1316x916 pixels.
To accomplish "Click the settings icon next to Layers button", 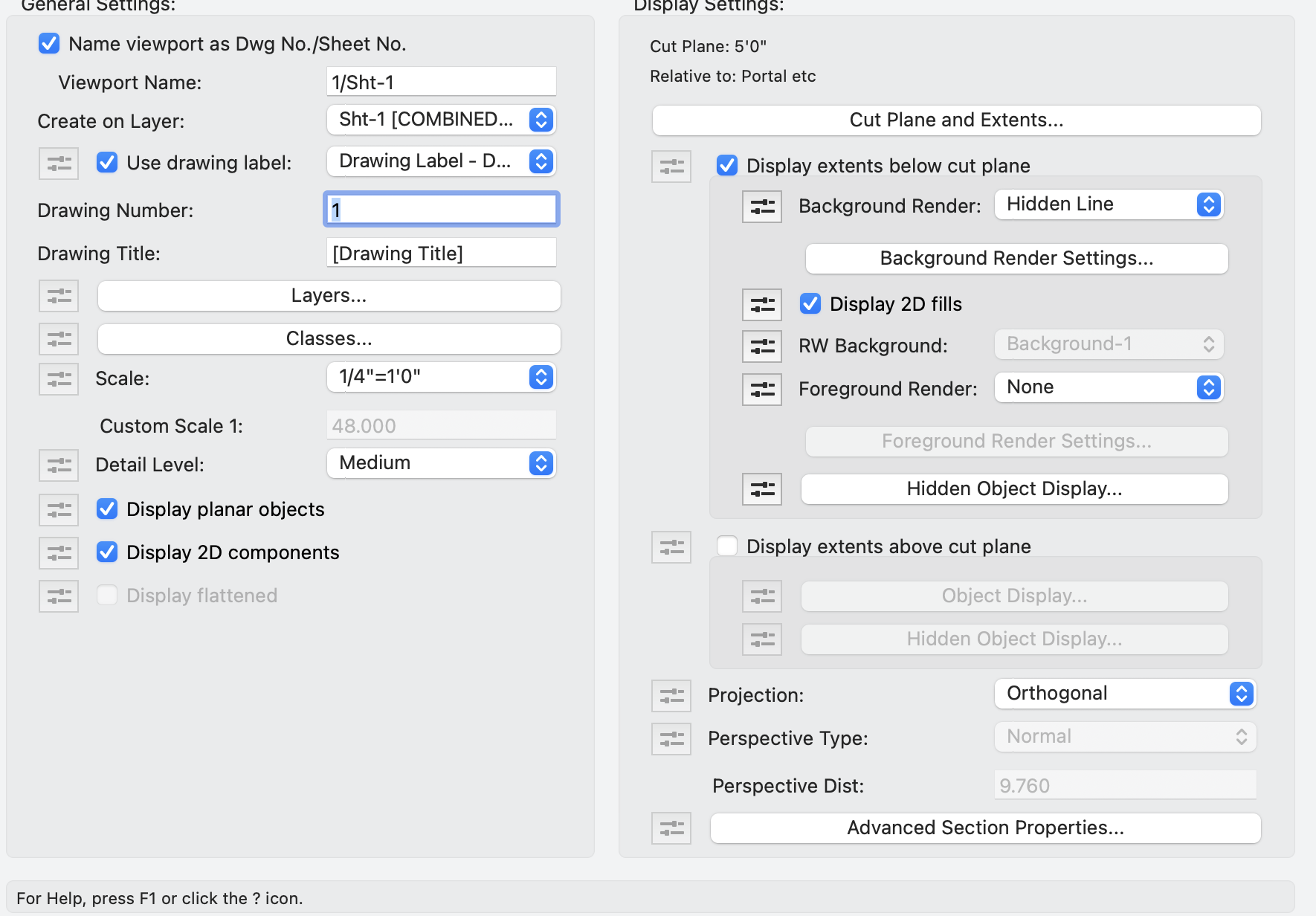I will 59,296.
